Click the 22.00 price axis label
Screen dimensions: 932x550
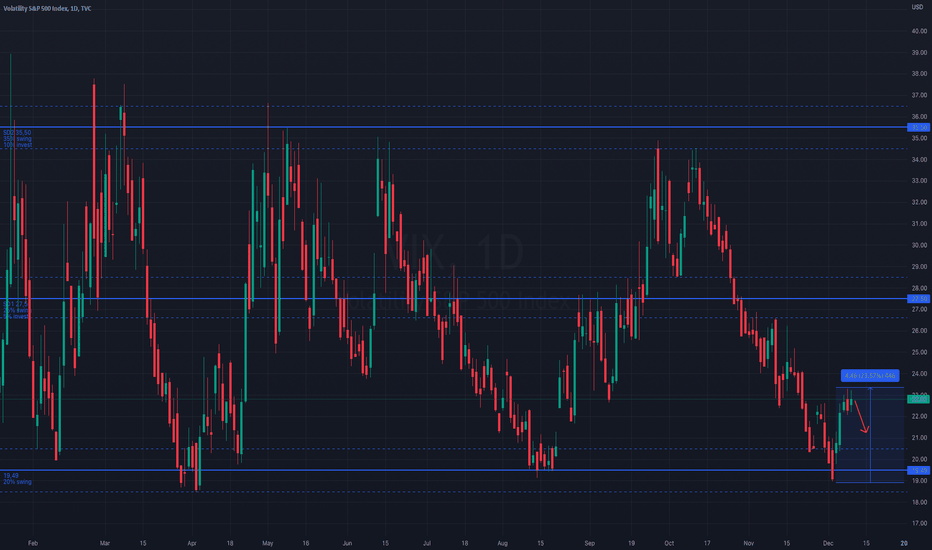919,416
